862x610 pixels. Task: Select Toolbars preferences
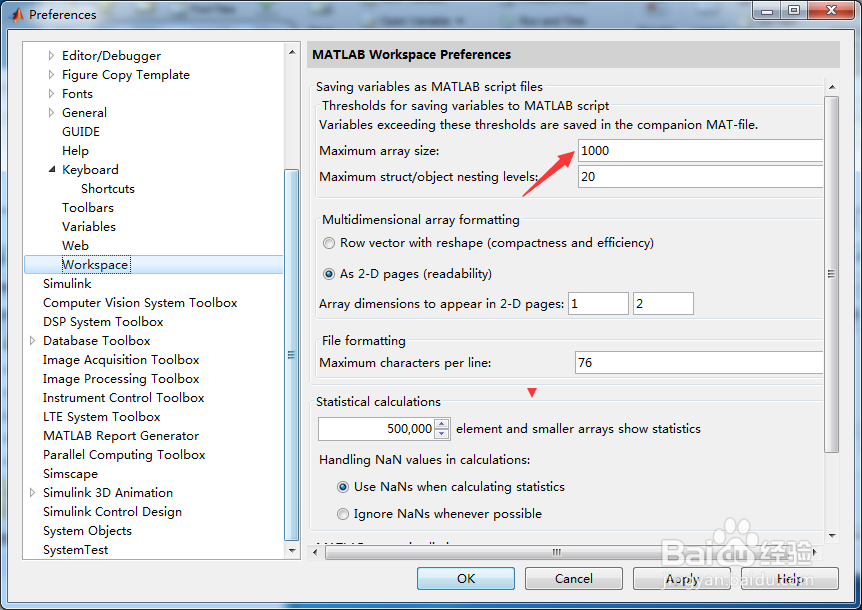[88, 208]
